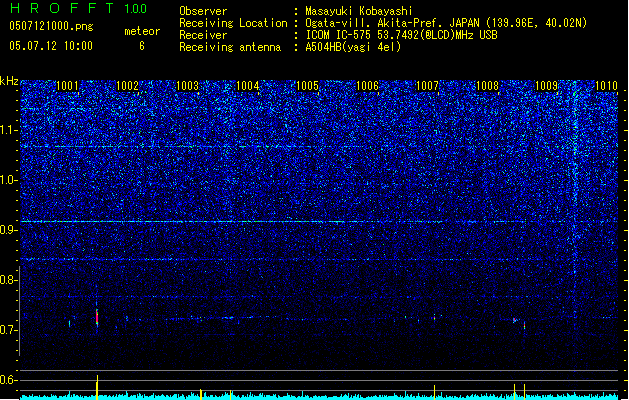Click the 'meteor' label
629x400 pixels.
(142, 31)
